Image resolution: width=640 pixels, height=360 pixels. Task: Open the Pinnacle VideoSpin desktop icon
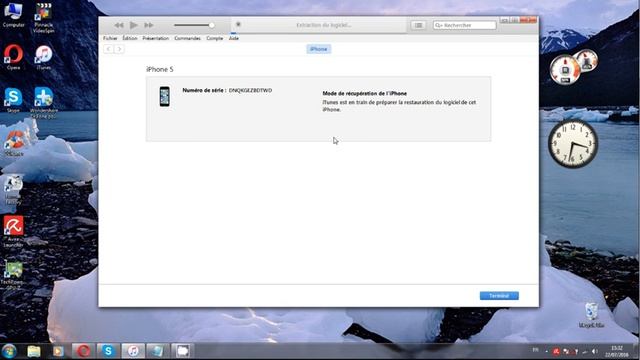[x=43, y=18]
